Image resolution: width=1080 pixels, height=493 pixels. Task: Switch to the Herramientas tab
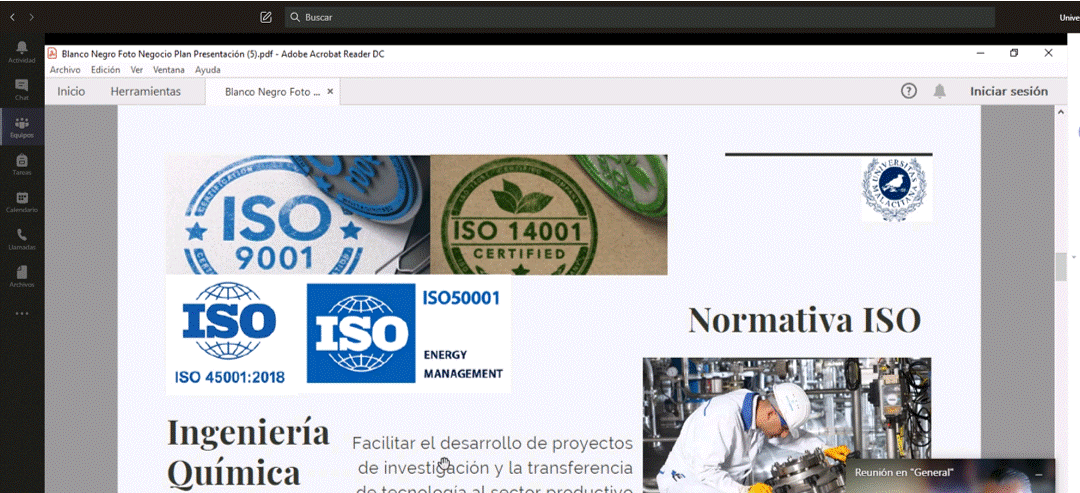pyautogui.click(x=145, y=92)
